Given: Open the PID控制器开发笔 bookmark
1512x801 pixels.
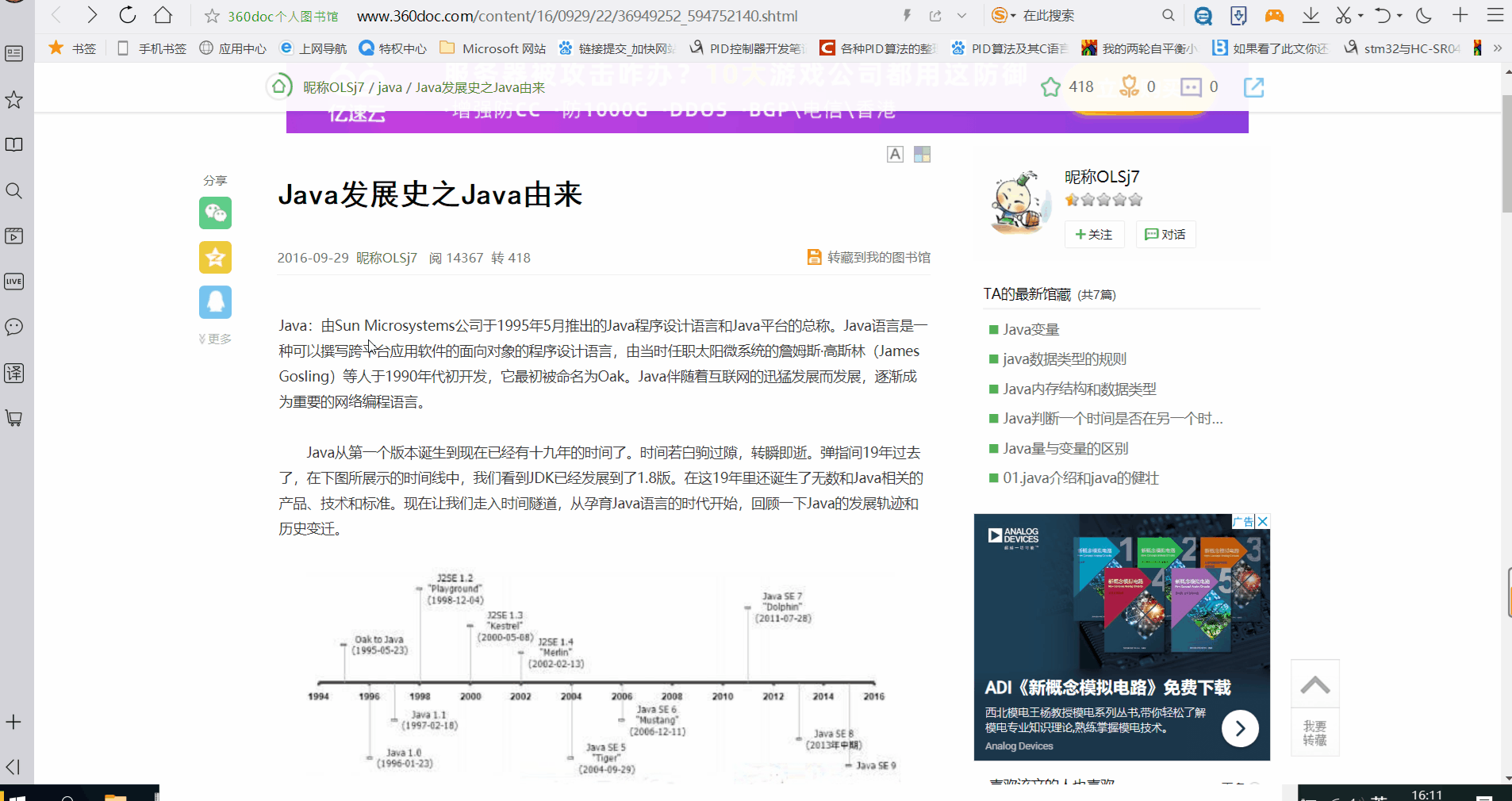Looking at the screenshot, I should click(x=747, y=48).
